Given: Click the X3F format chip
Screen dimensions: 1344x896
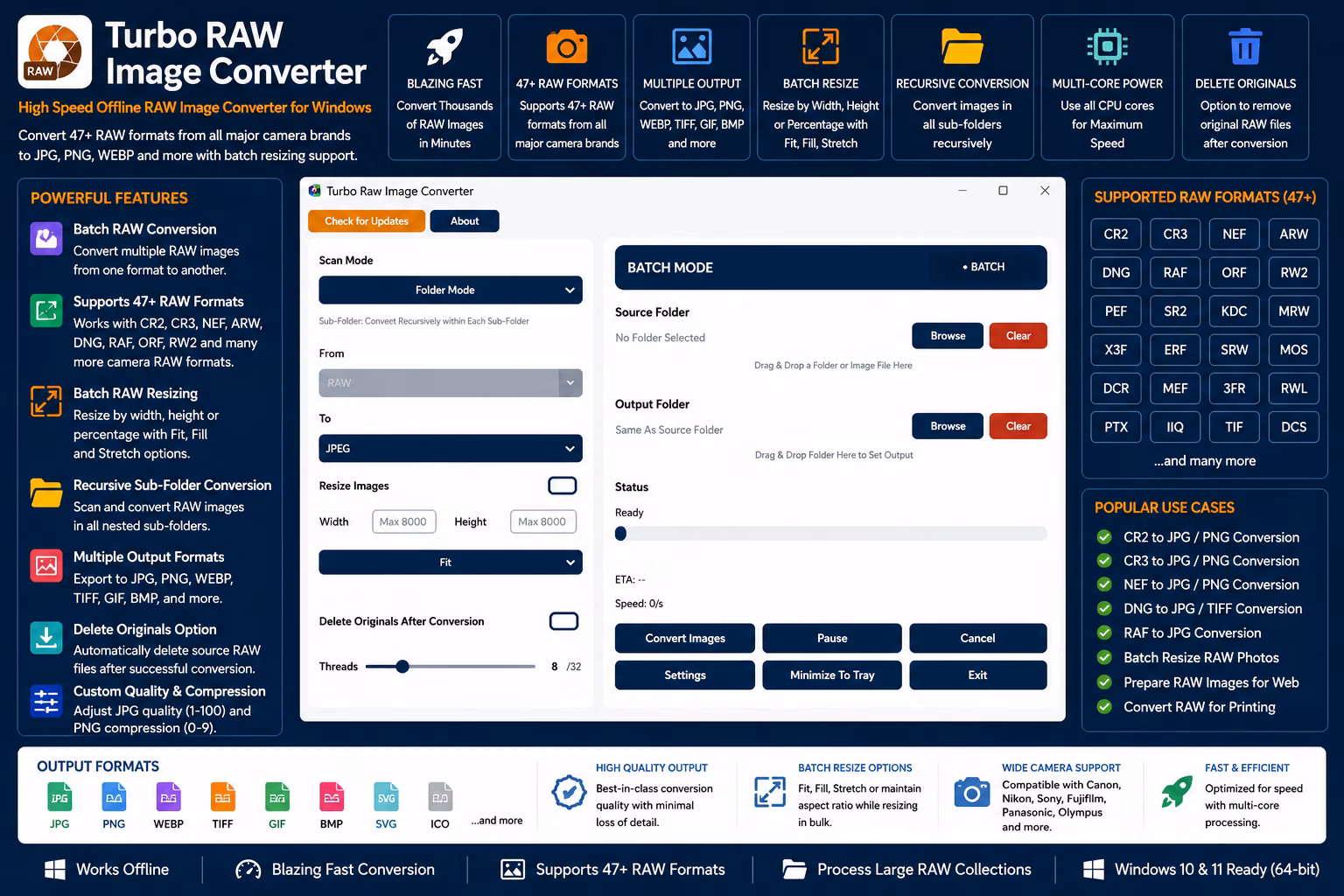Looking at the screenshot, I should click(1116, 350).
